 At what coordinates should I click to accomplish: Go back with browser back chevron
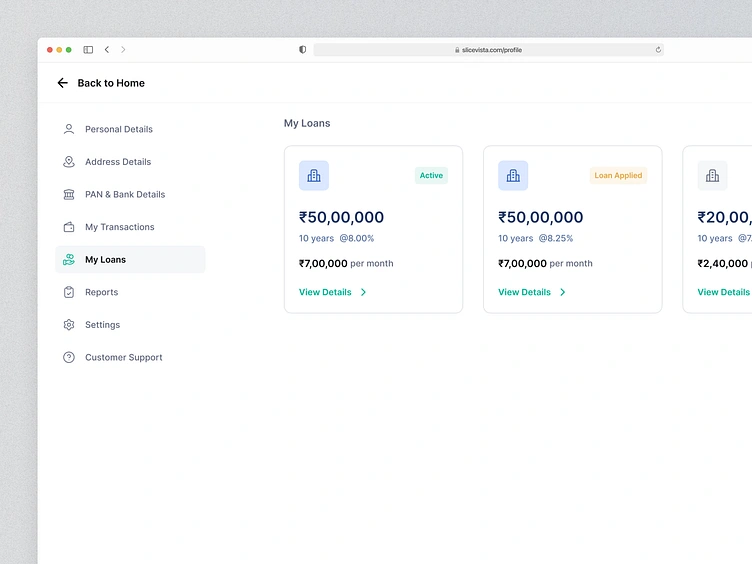107,49
